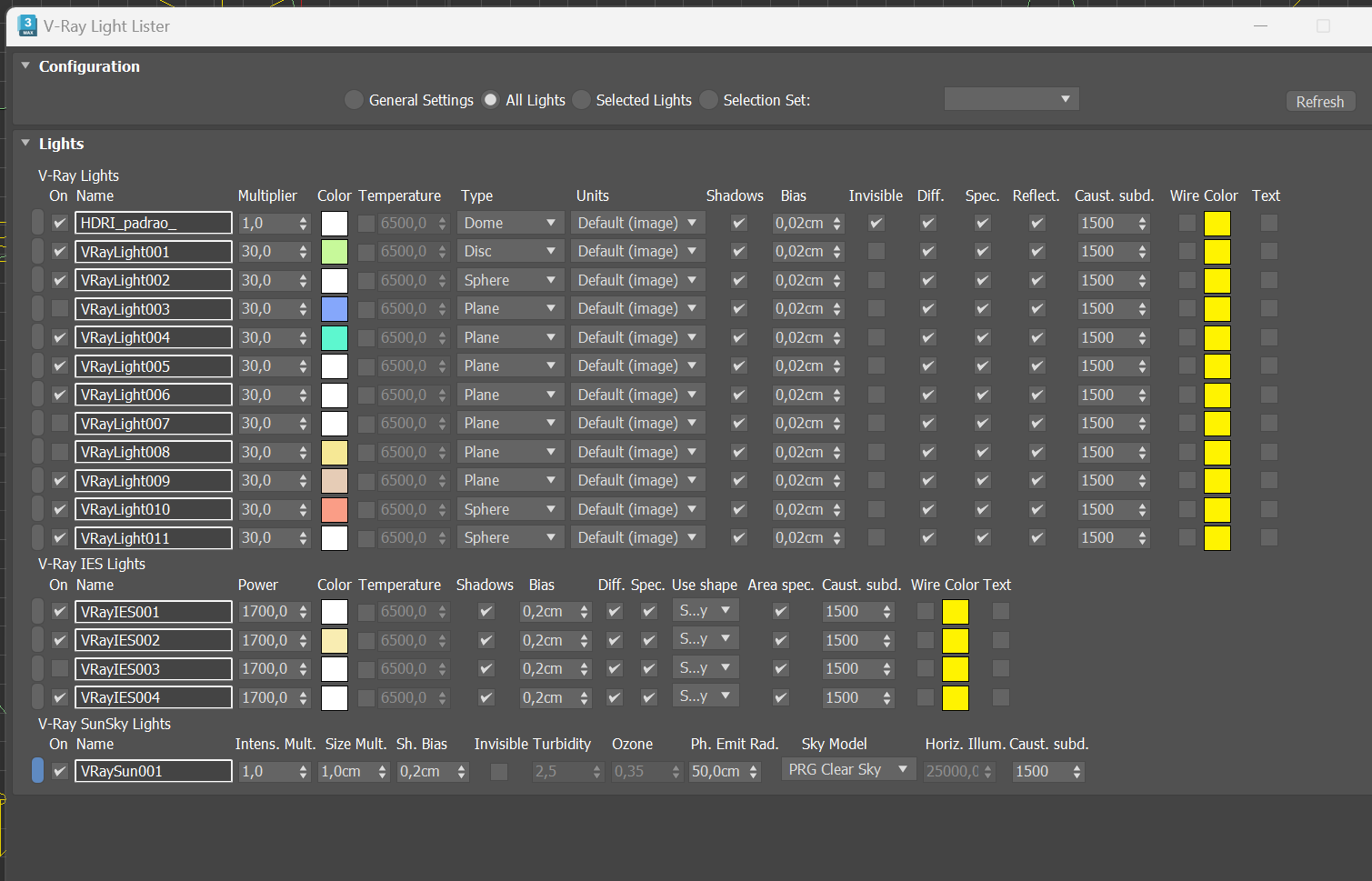The height and width of the screenshot is (881, 1372).
Task: Uncheck Invisible for HDRI_padrao_ light
Action: pos(876,223)
